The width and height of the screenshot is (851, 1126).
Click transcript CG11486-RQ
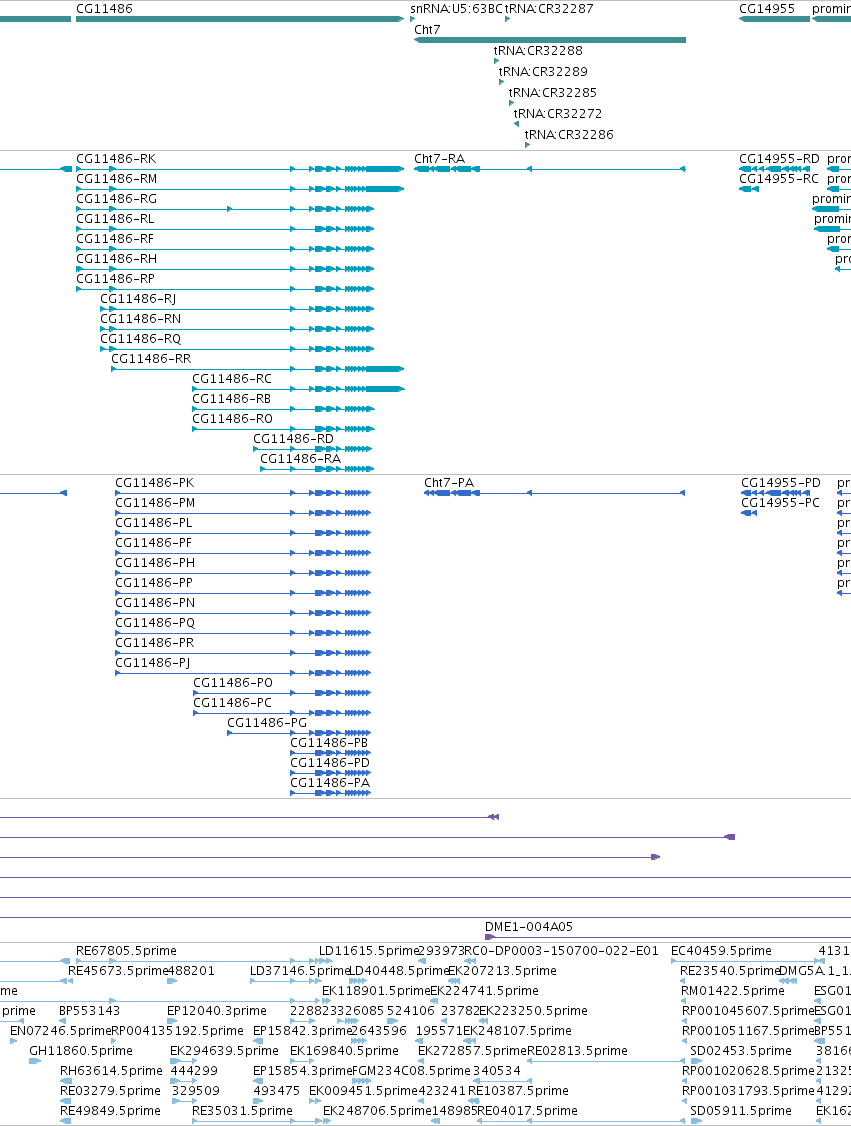coord(141,340)
